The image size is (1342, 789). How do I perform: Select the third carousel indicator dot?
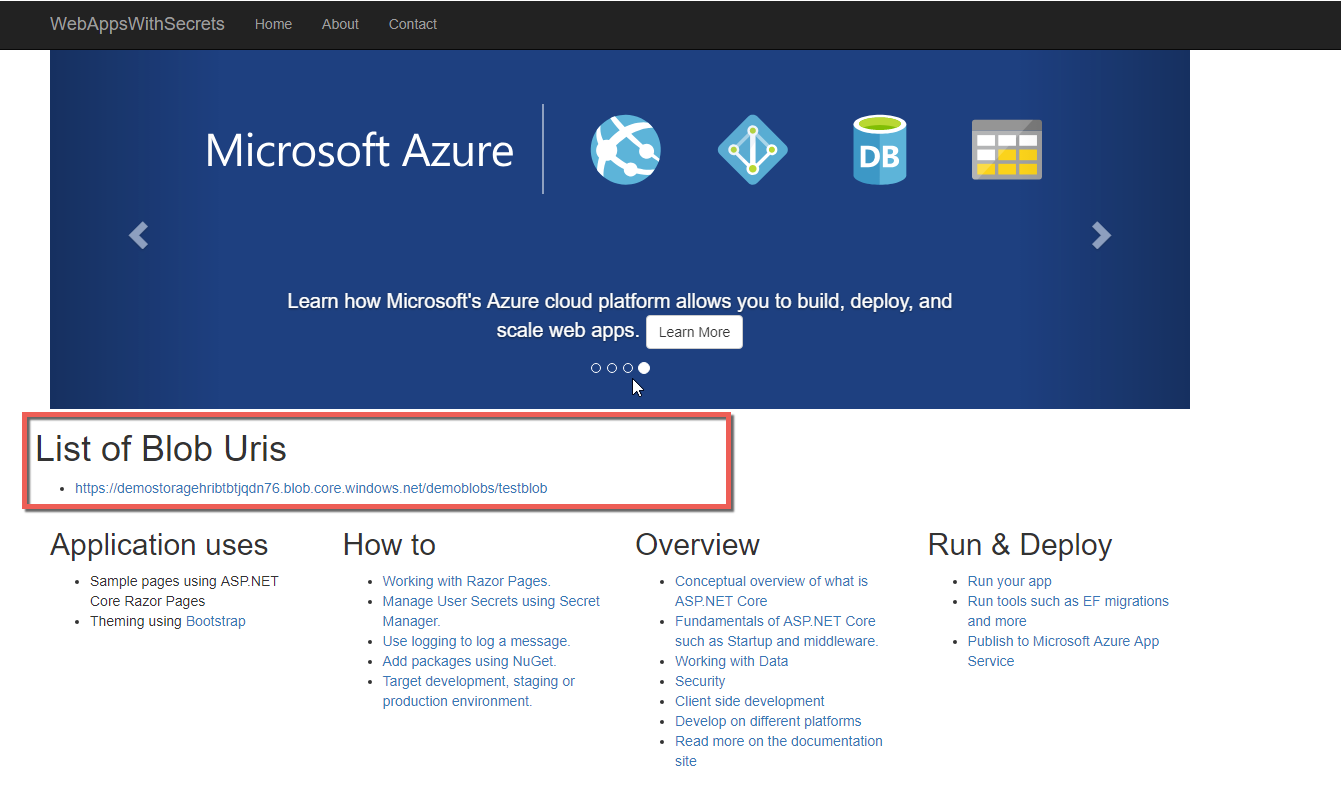pos(628,368)
